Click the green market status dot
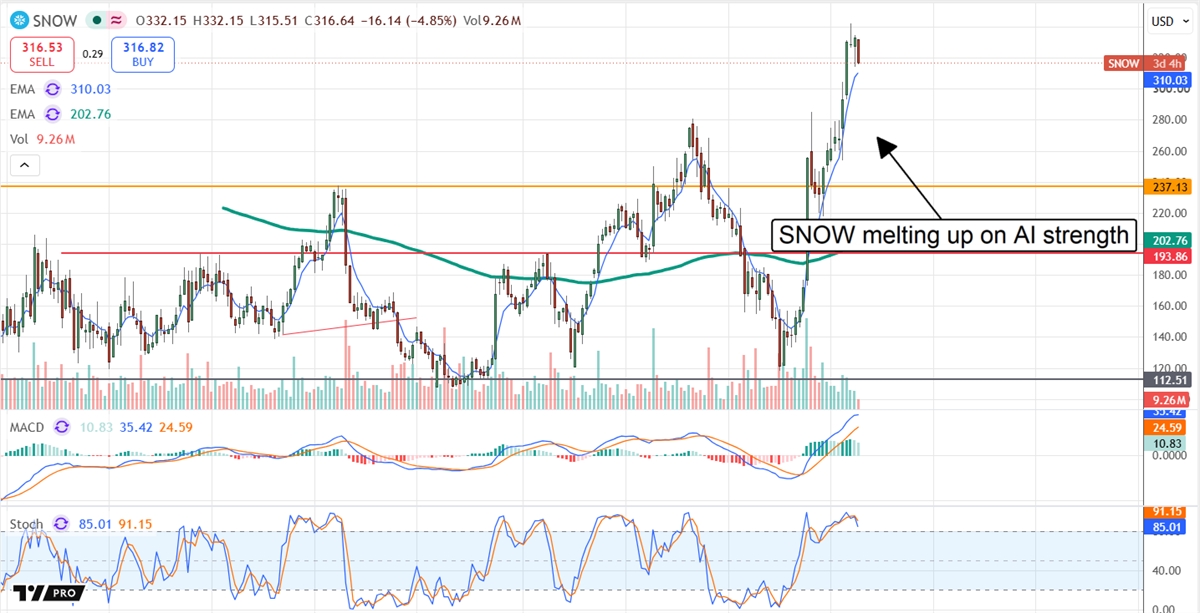 [95, 20]
